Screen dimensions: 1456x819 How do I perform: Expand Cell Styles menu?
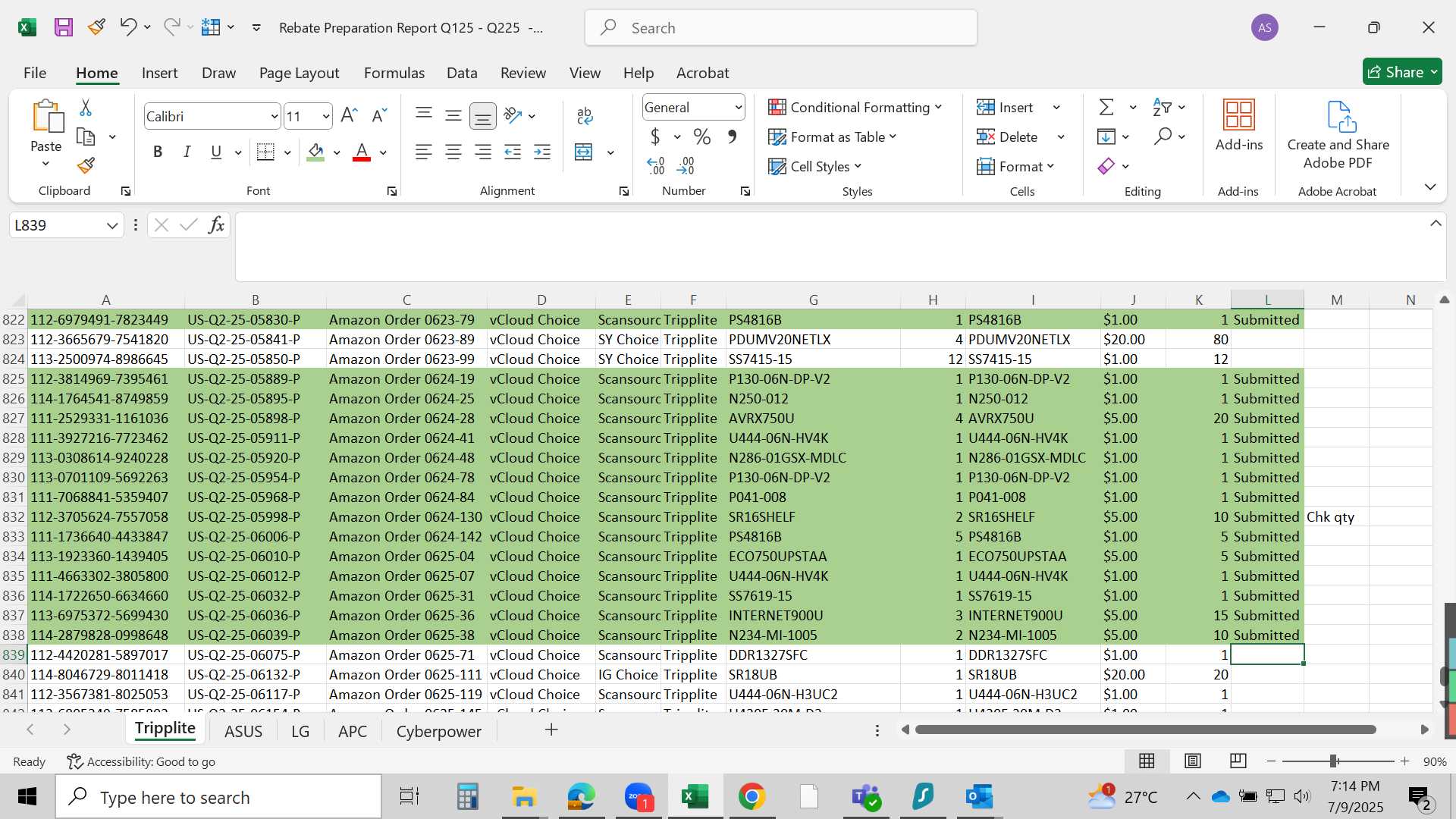click(x=814, y=167)
